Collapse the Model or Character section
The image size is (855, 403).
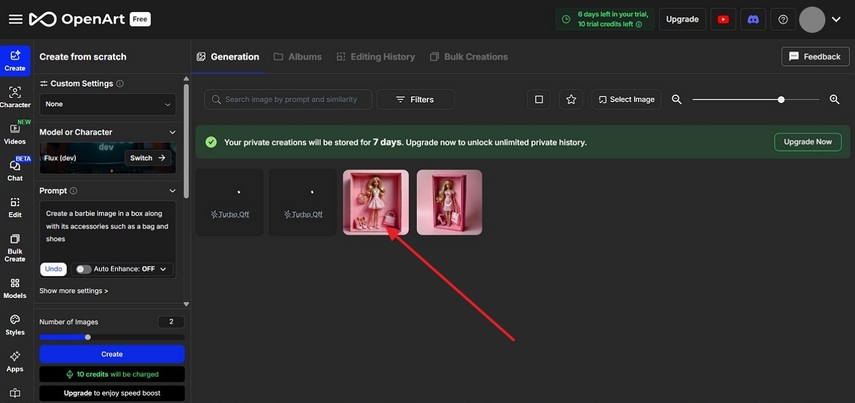pyautogui.click(x=172, y=132)
